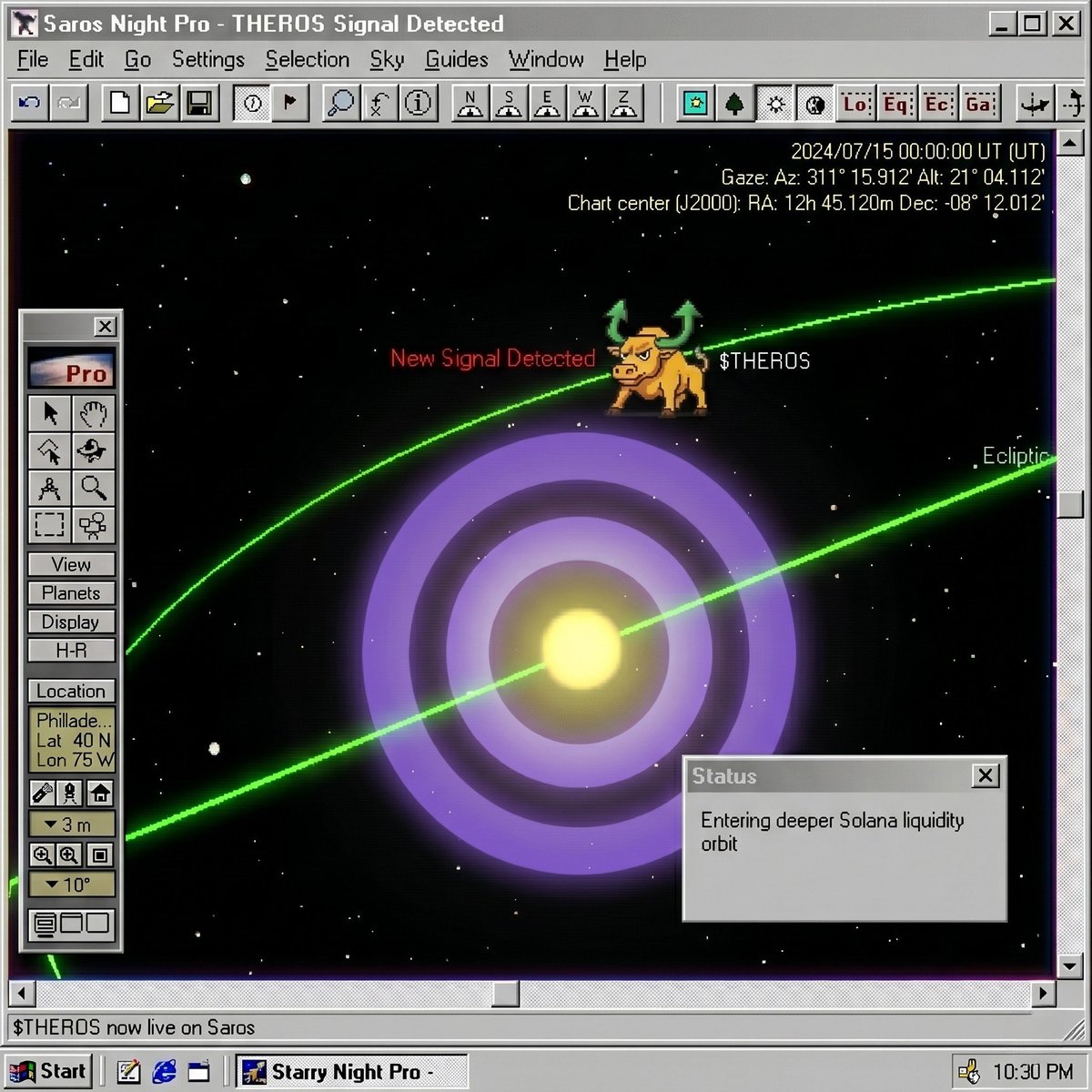
Task: Open the Sky menu
Action: pyautogui.click(x=387, y=59)
